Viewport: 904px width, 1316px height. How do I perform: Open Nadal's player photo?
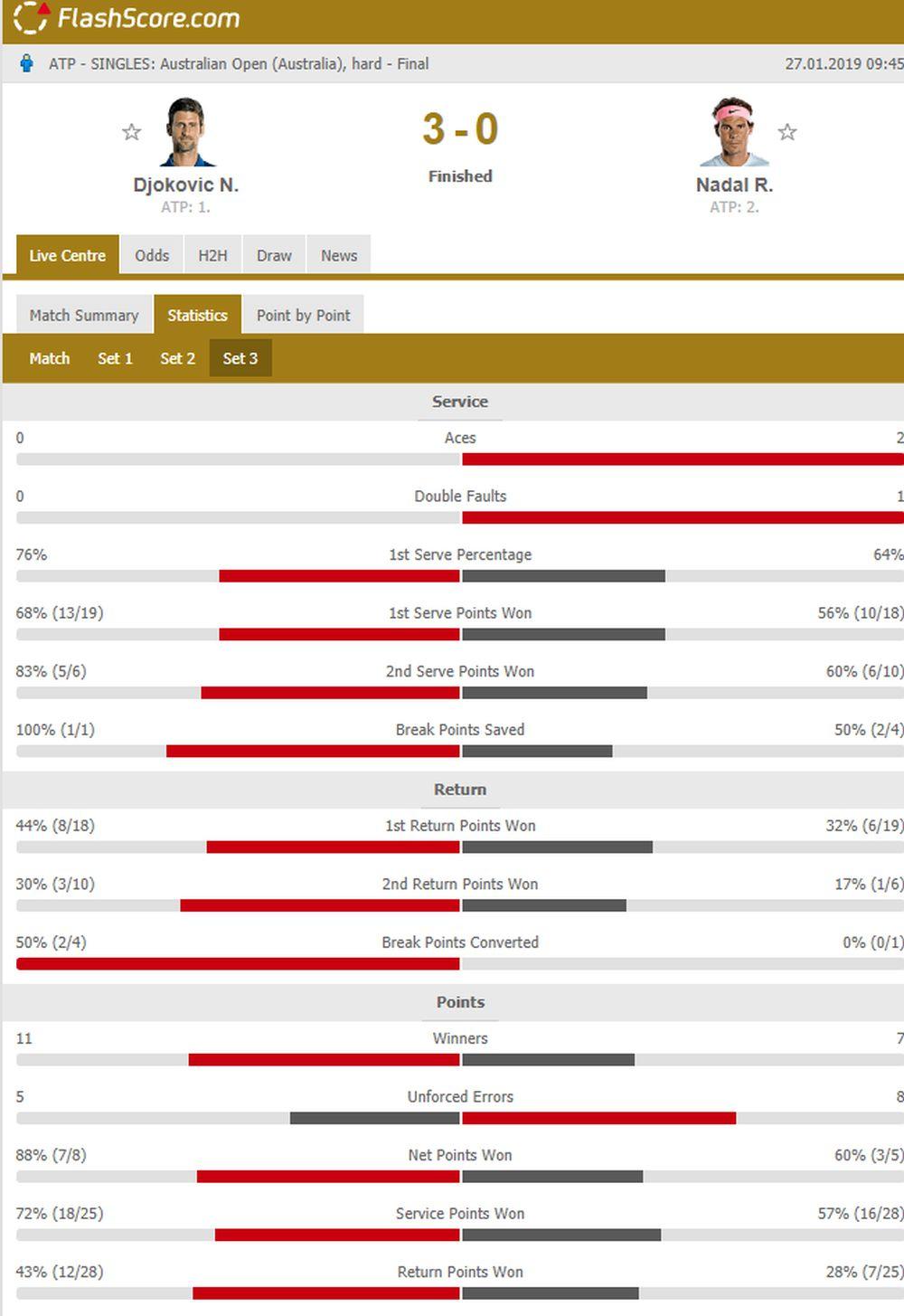click(x=733, y=132)
